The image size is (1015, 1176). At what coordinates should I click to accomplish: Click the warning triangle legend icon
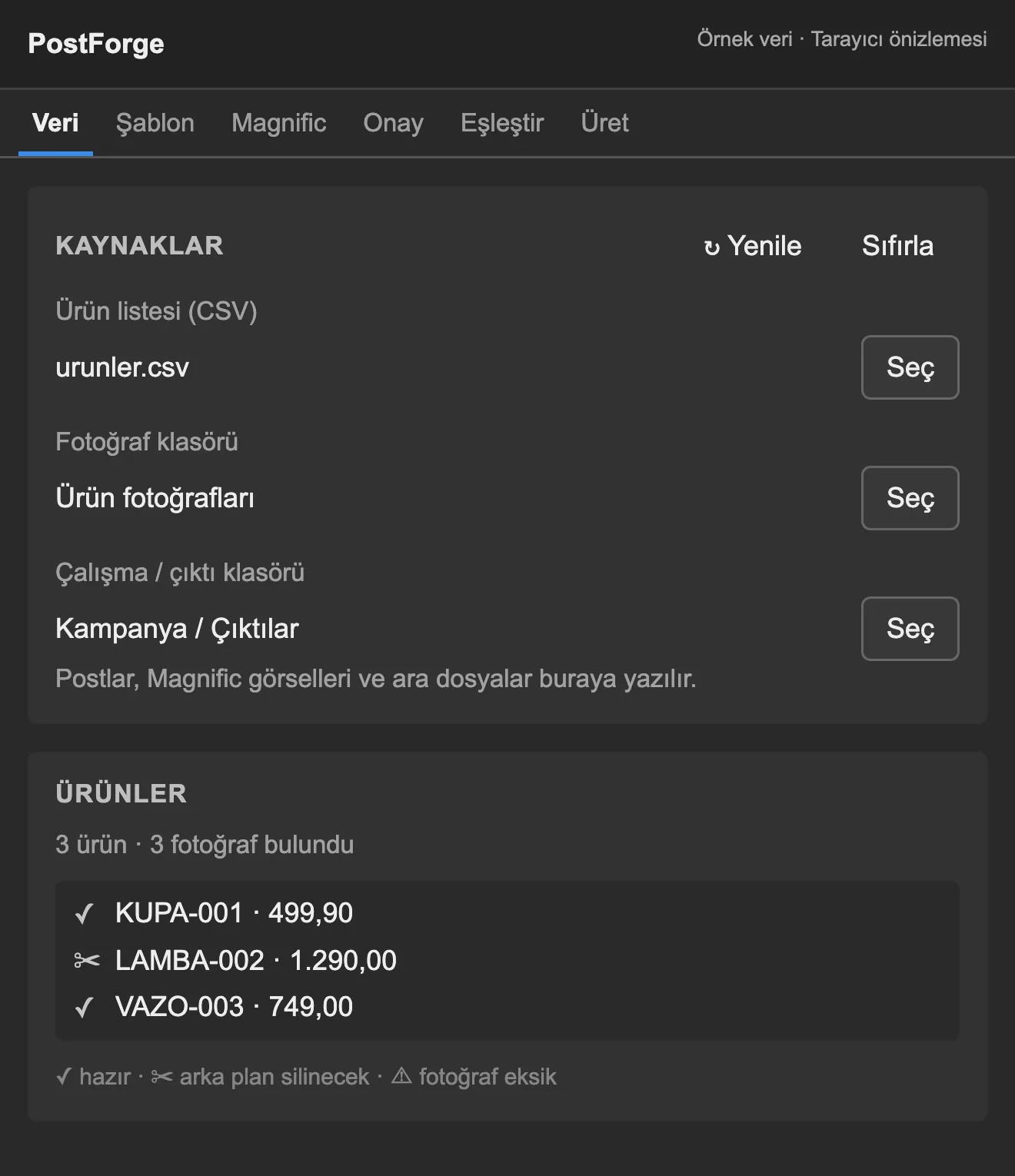point(401,1076)
